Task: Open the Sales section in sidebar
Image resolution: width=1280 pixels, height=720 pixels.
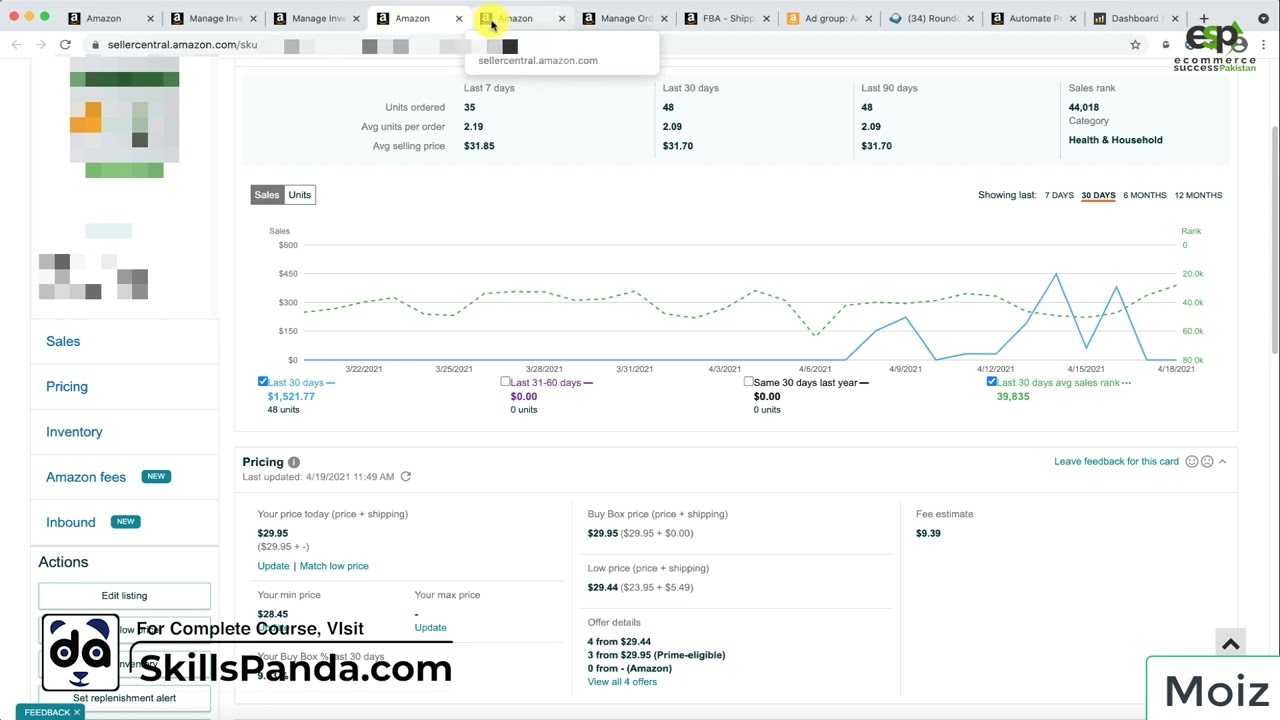Action: 63,341
